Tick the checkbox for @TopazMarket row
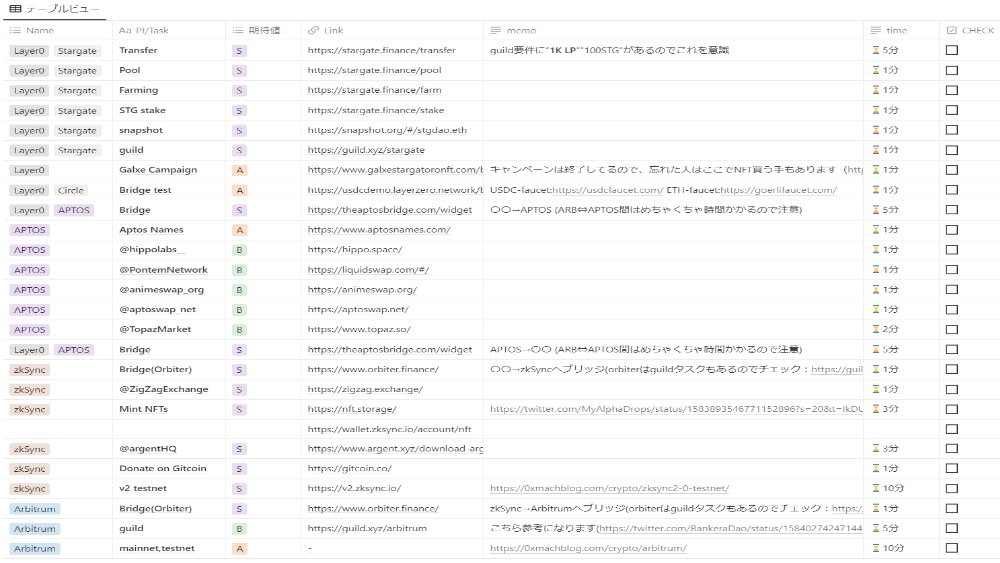This screenshot has height=563, width=1000. tap(952, 329)
